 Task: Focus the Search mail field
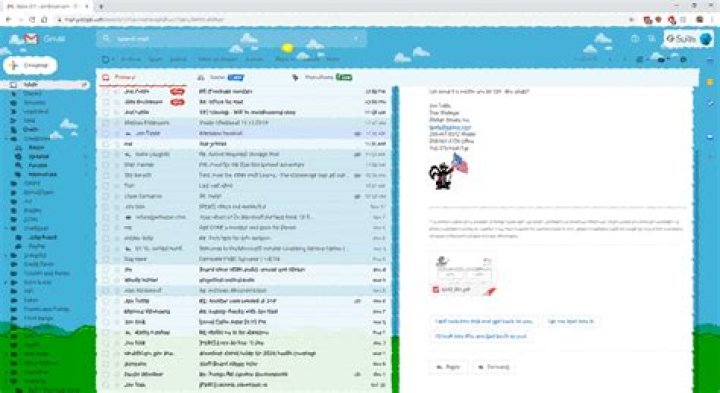pyautogui.click(x=232, y=39)
